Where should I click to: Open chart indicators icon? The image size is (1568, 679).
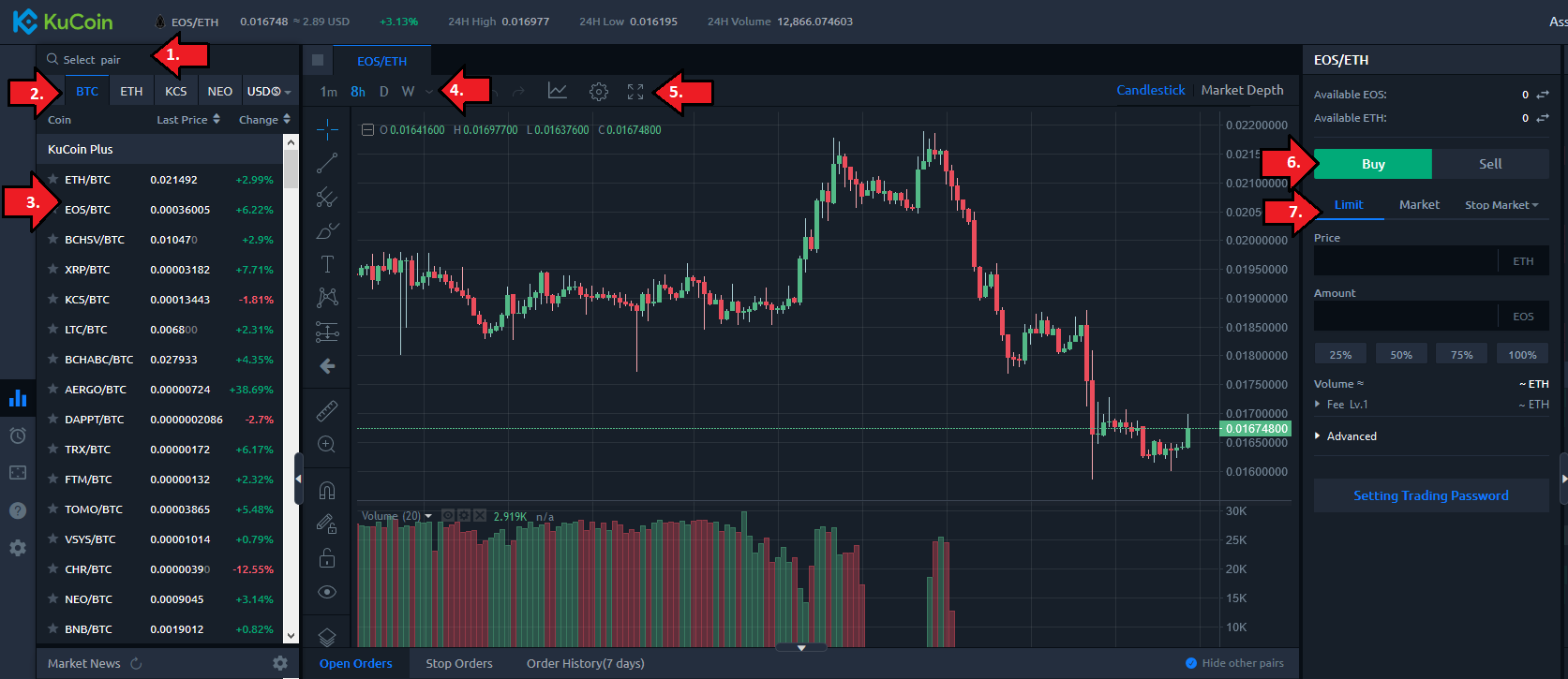pos(558,91)
